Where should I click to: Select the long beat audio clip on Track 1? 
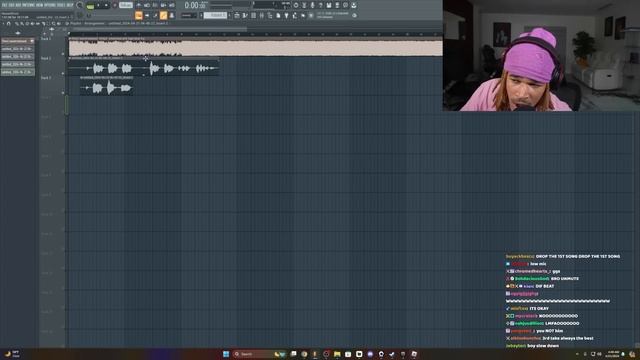click(x=256, y=48)
